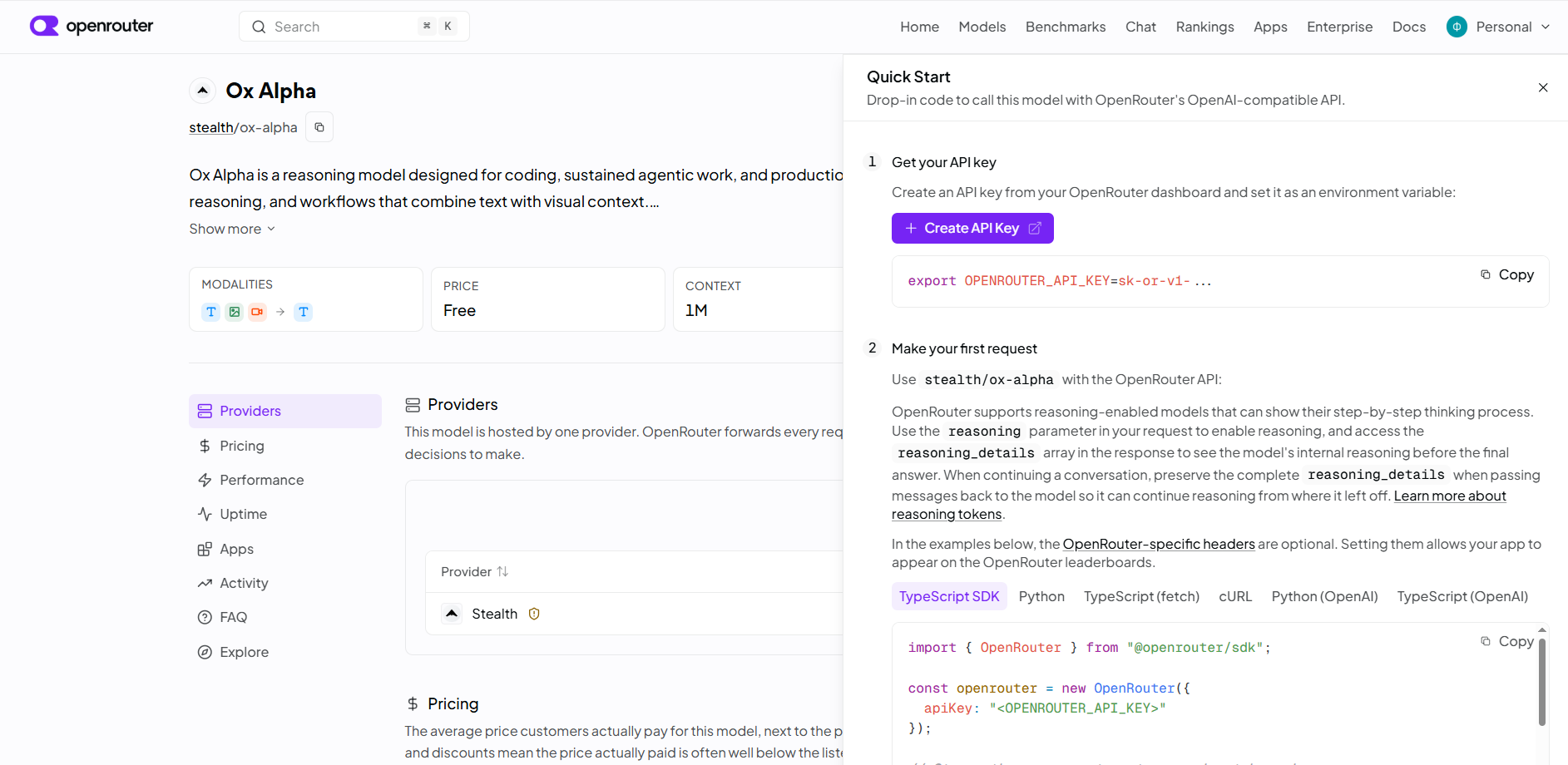Click the Ox Alpha model avatar icon

[x=202, y=90]
